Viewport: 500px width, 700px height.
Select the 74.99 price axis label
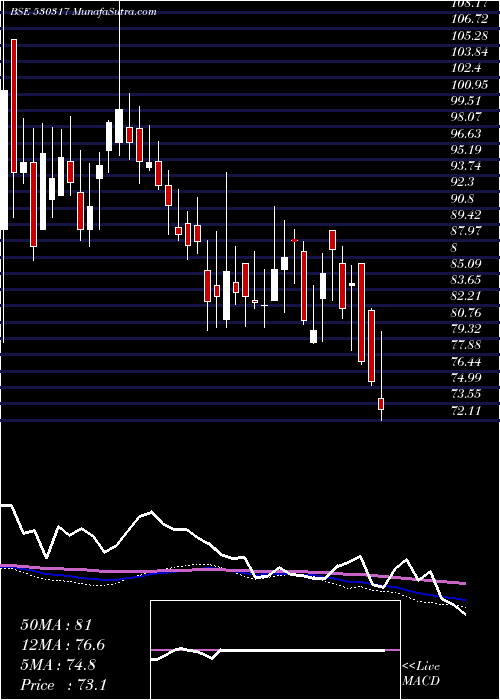pos(466,378)
